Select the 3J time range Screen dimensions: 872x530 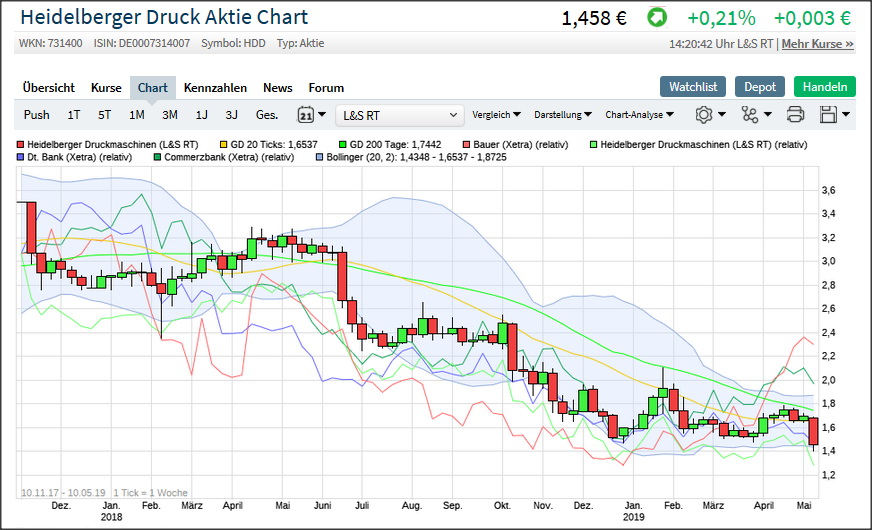click(x=231, y=115)
